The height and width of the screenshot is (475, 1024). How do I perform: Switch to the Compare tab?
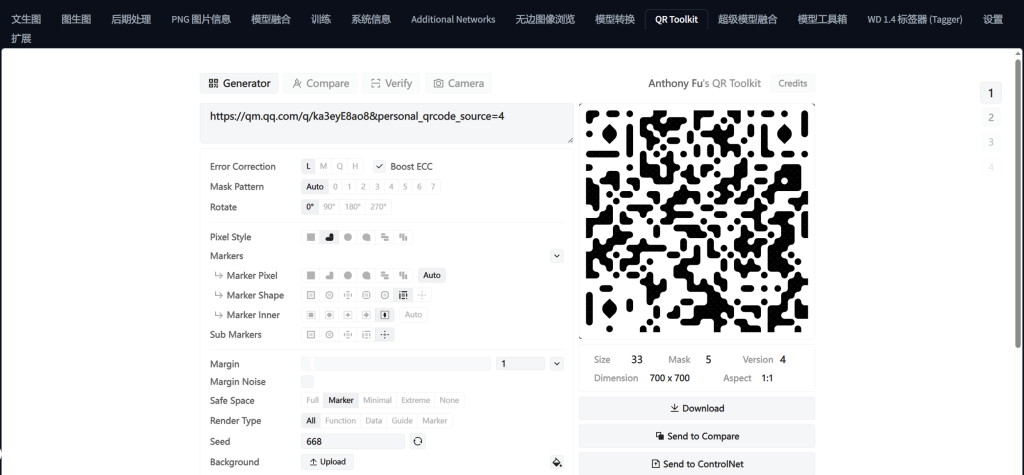[x=321, y=84]
